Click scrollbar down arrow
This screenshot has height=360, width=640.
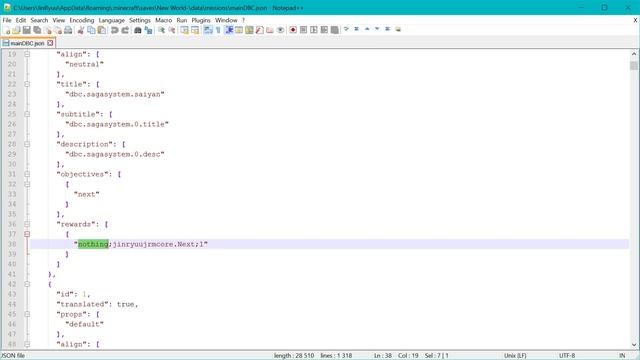(633, 344)
